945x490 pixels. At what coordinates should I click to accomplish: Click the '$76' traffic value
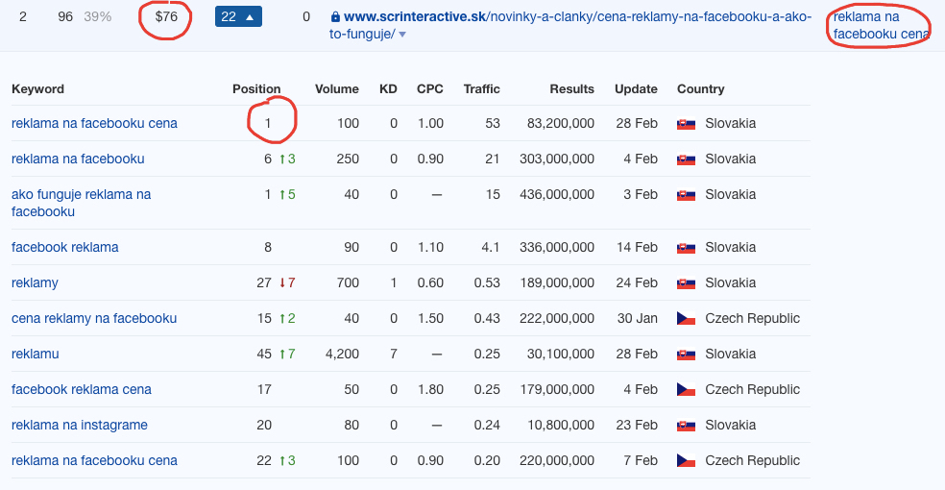click(x=166, y=17)
